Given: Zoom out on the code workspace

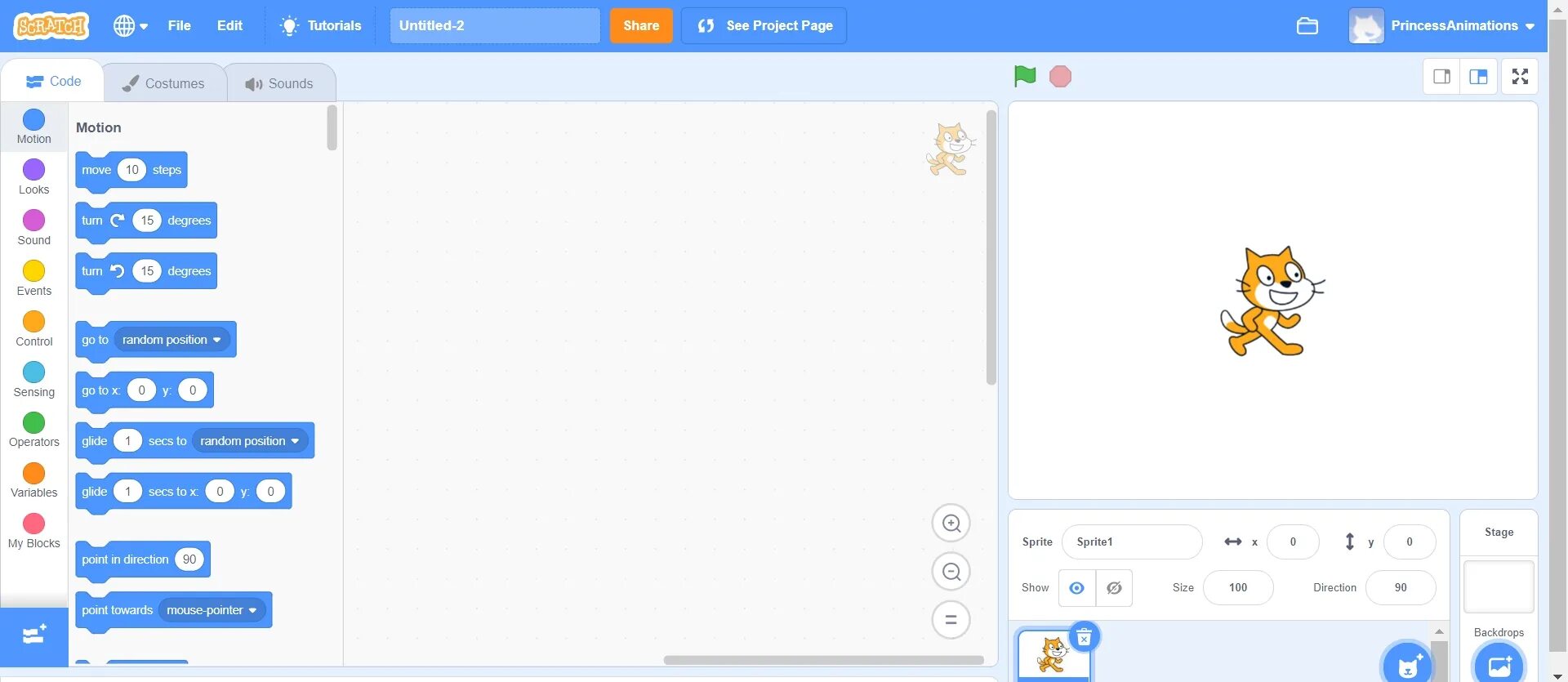Looking at the screenshot, I should pyautogui.click(x=951, y=572).
